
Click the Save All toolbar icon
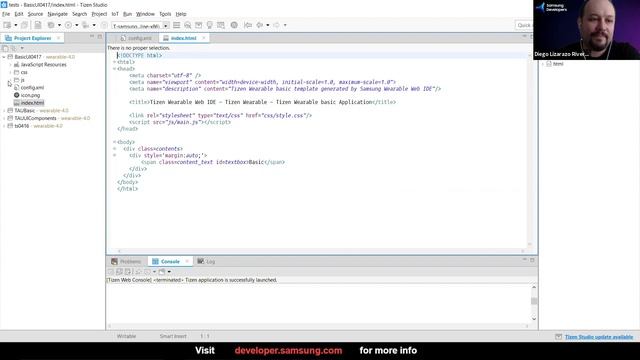tap(24, 25)
